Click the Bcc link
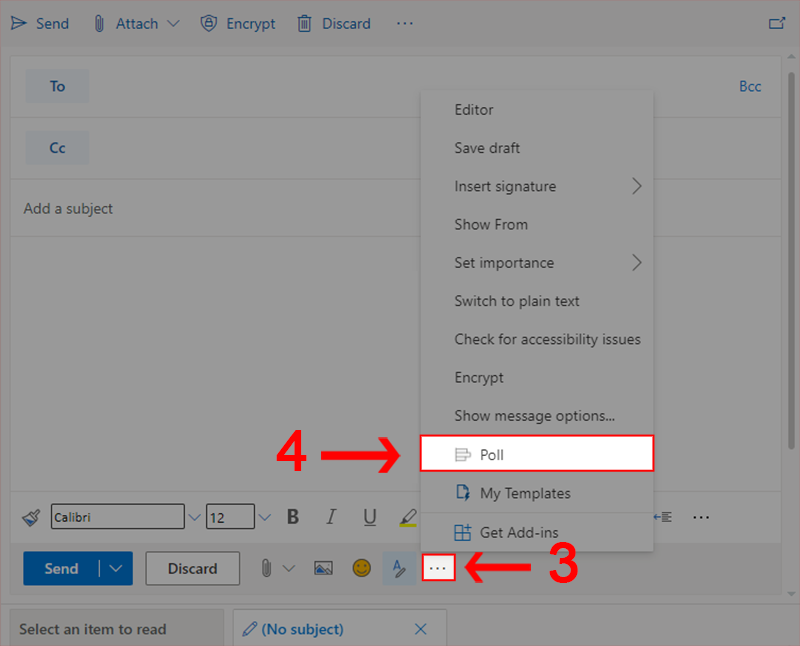 [750, 86]
